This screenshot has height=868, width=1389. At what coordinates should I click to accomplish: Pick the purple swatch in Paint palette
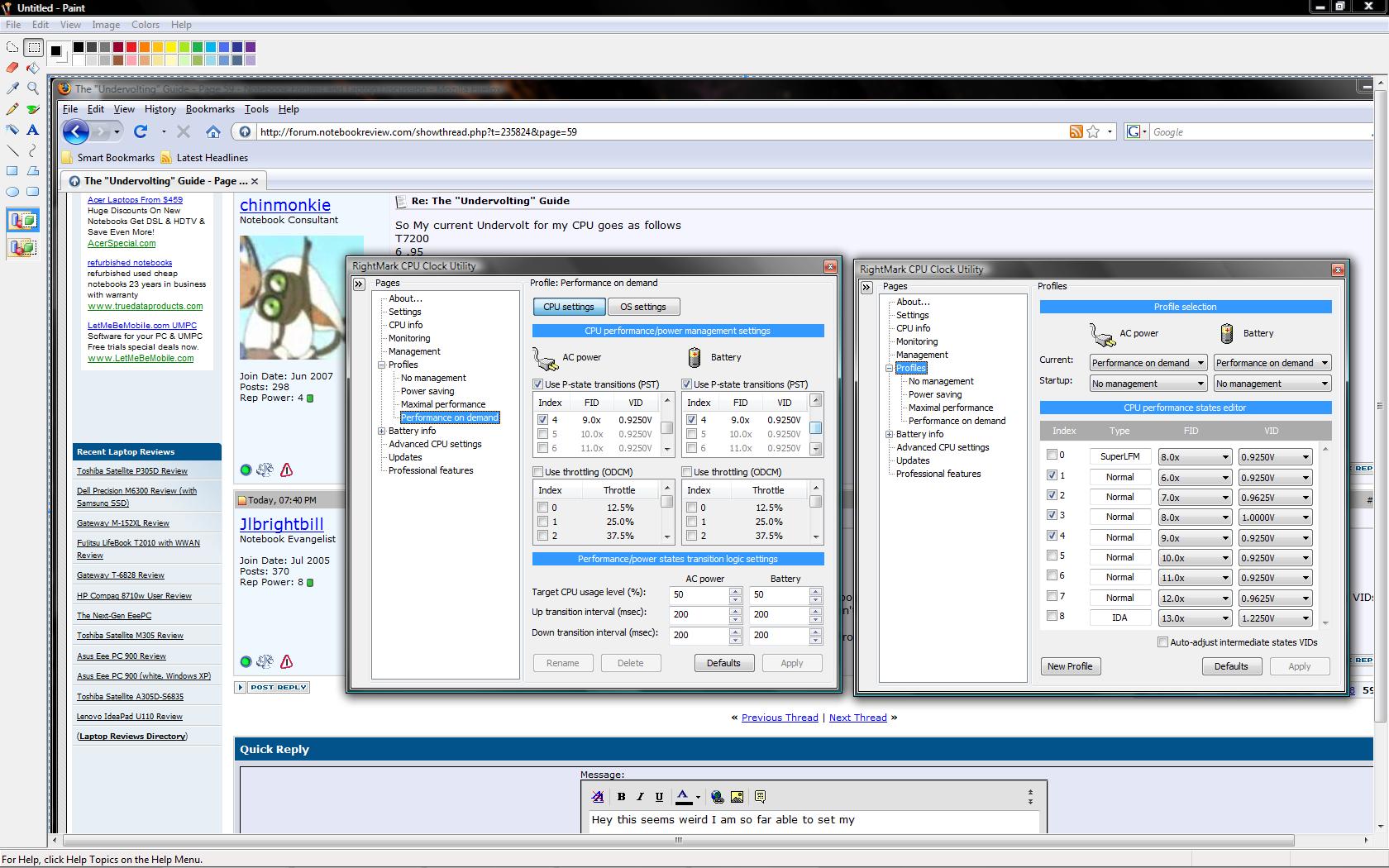[251, 47]
